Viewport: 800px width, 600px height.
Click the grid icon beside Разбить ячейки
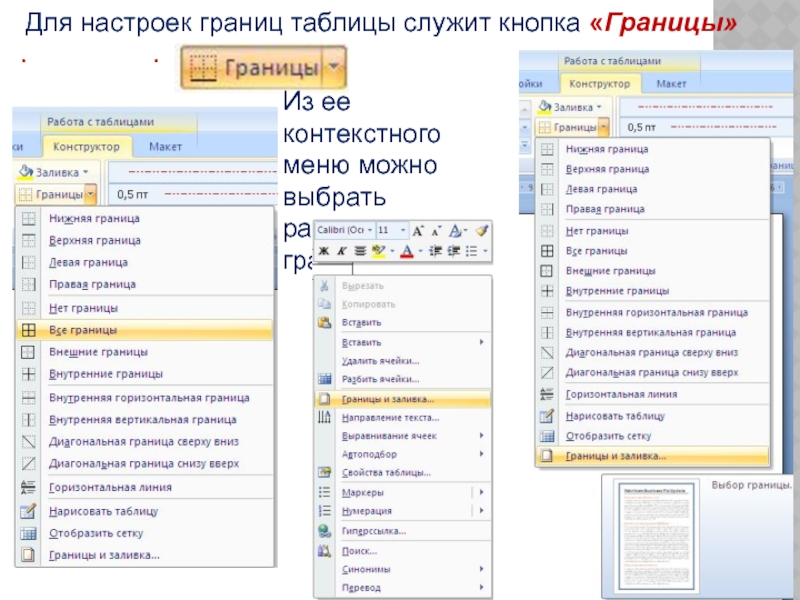click(324, 379)
